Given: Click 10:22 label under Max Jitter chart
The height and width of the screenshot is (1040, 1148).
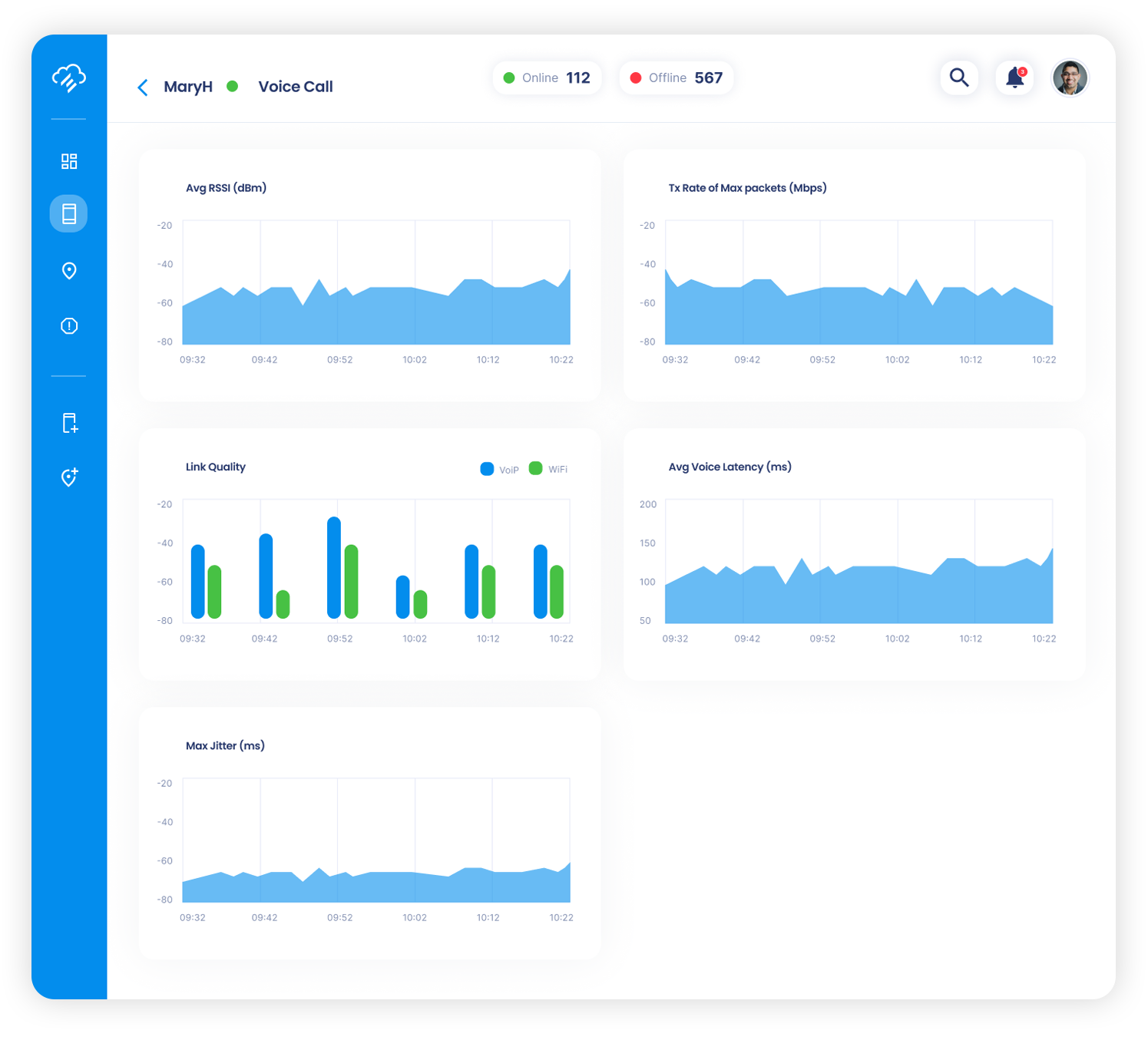Looking at the screenshot, I should [x=561, y=918].
